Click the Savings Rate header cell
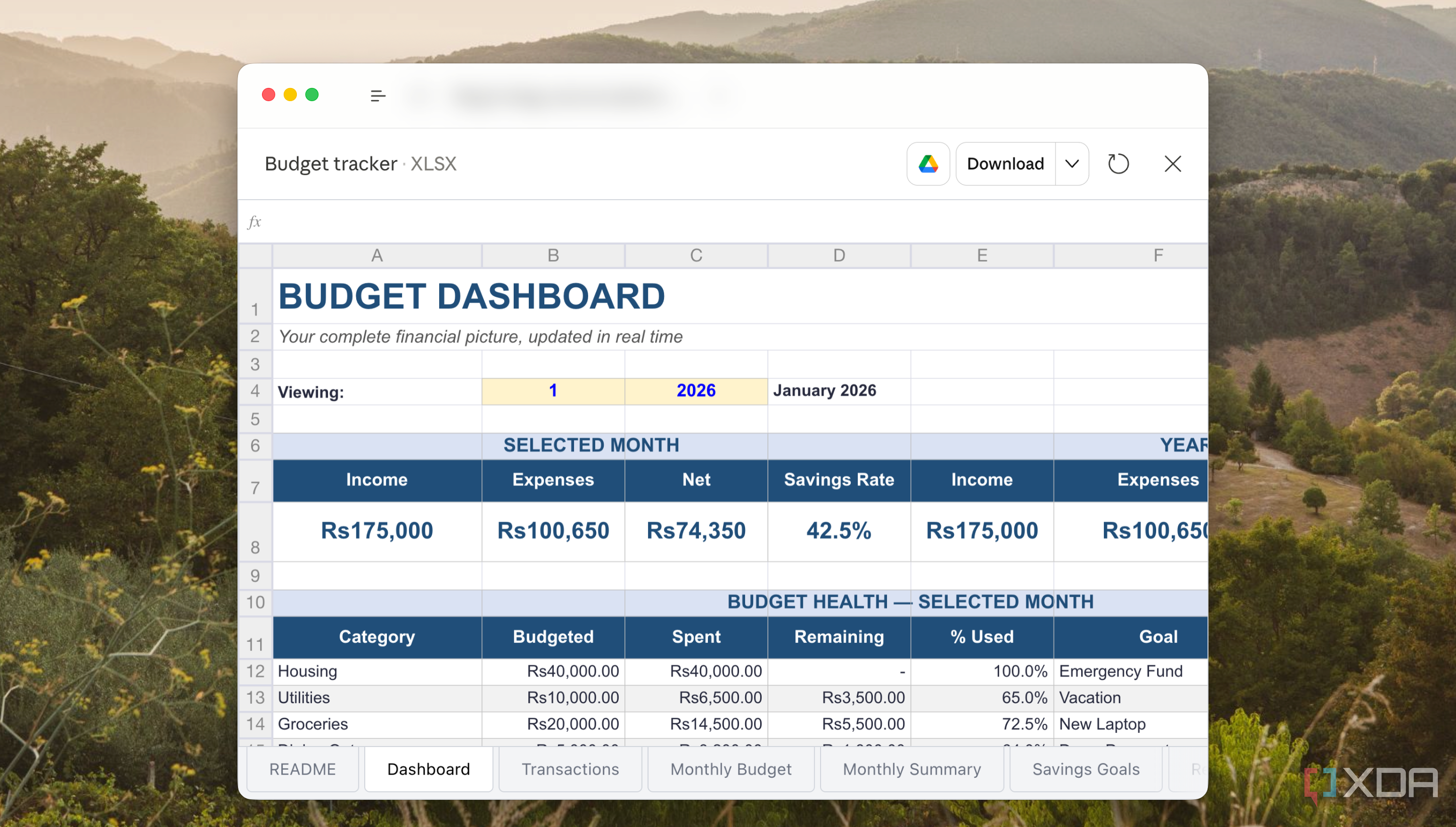This screenshot has height=827, width=1456. (839, 480)
